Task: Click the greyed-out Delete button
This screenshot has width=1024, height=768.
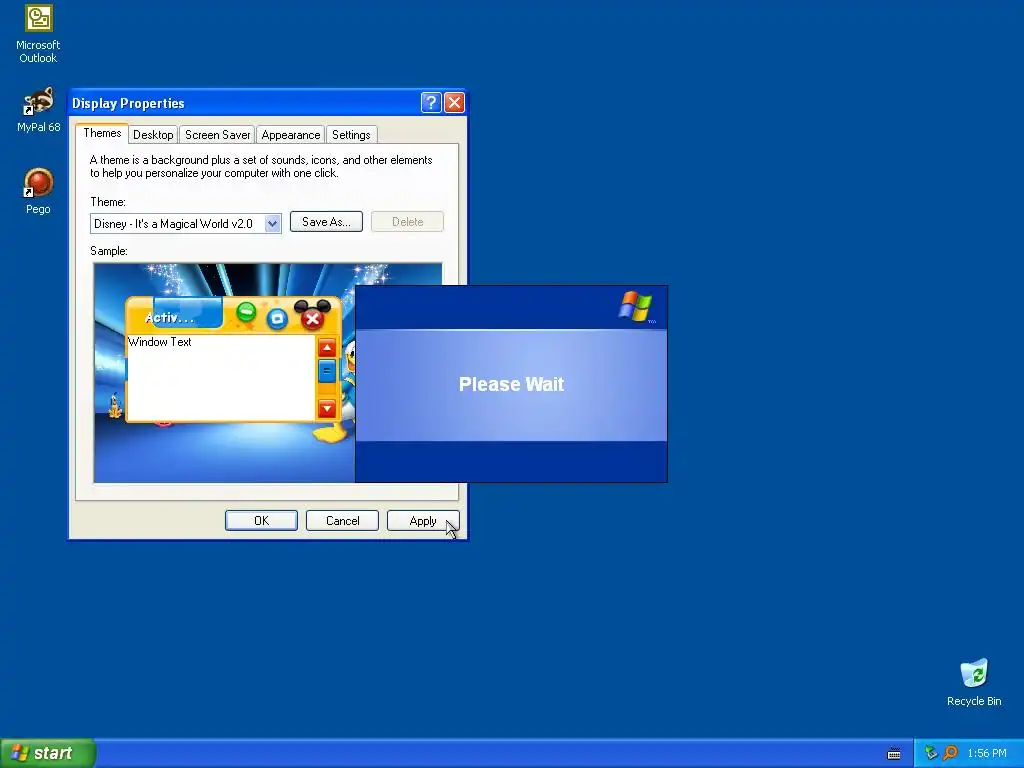Action: pos(407,222)
